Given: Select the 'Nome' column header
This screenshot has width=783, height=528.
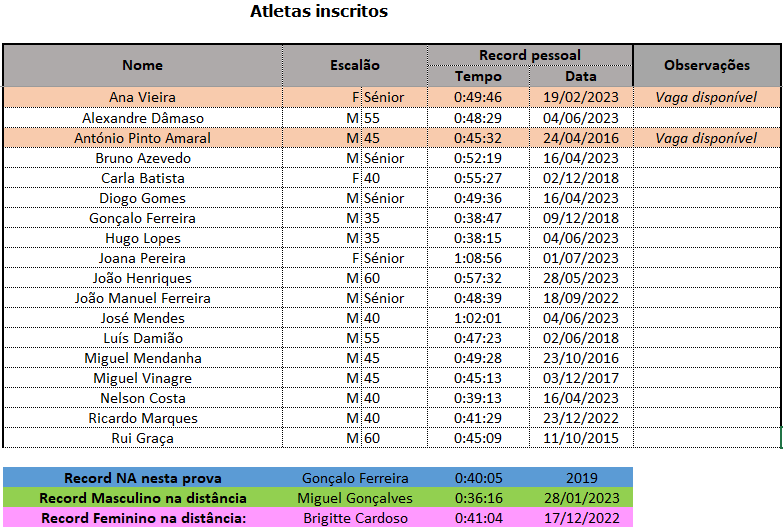Looking at the screenshot, I should (142, 65).
